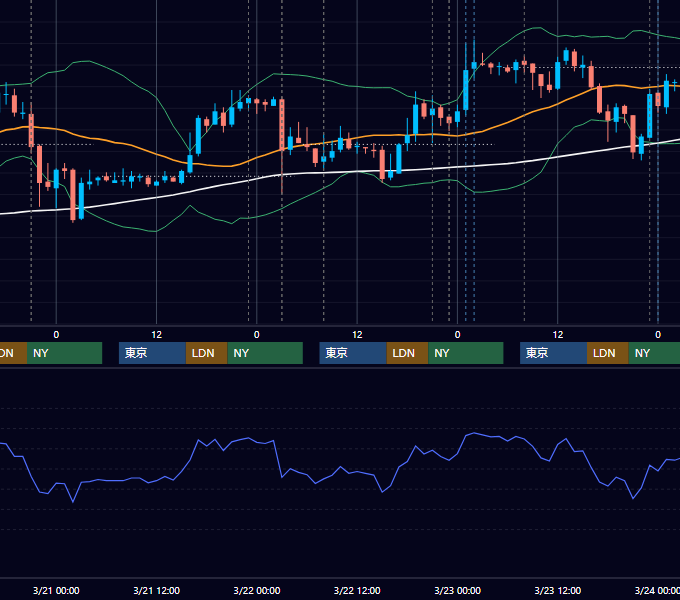Click the 東京 session block for 3/21
Image resolution: width=680 pixels, height=600 pixels.
pos(152,353)
